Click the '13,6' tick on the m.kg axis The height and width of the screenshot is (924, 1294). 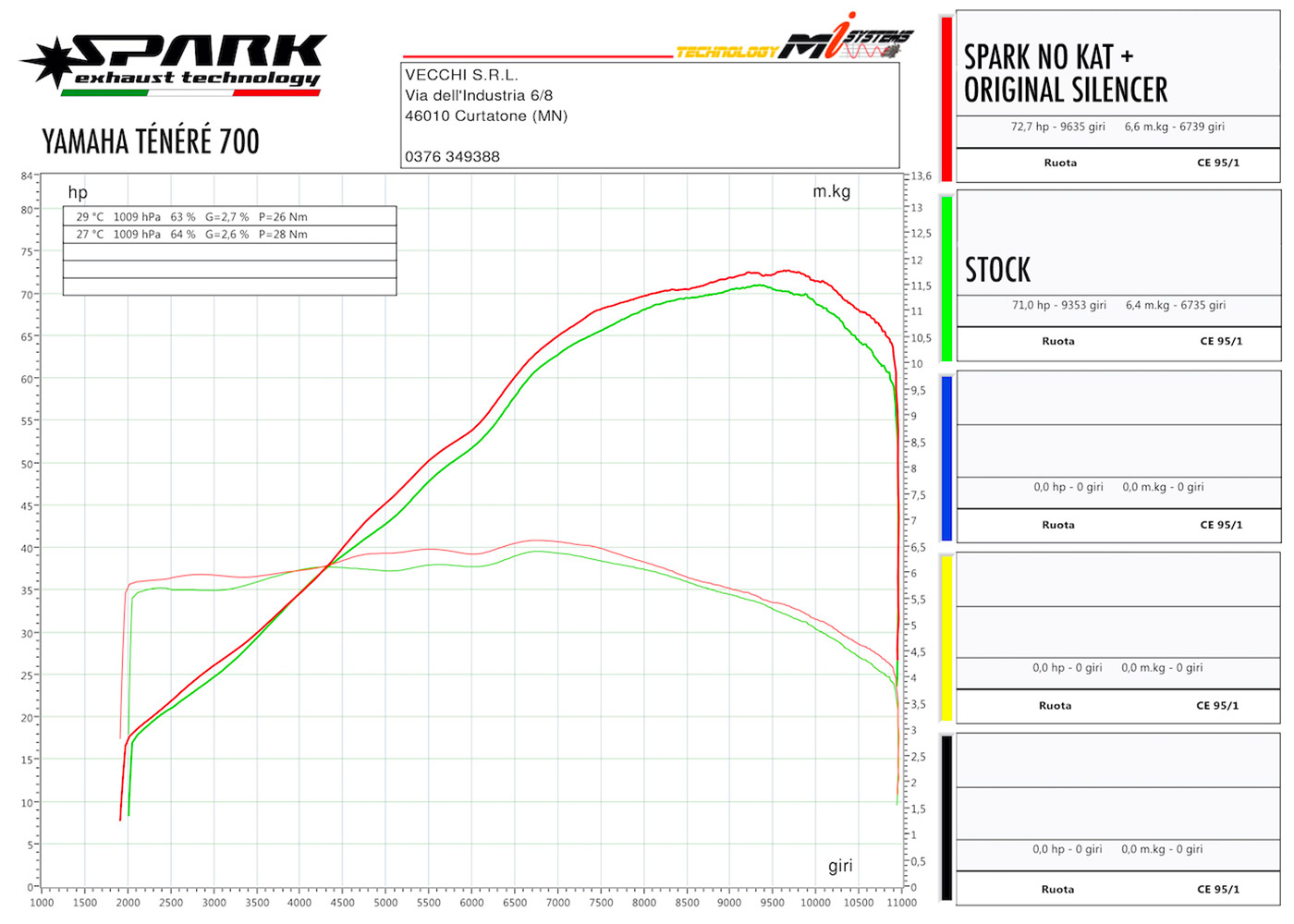pyautogui.click(x=922, y=176)
